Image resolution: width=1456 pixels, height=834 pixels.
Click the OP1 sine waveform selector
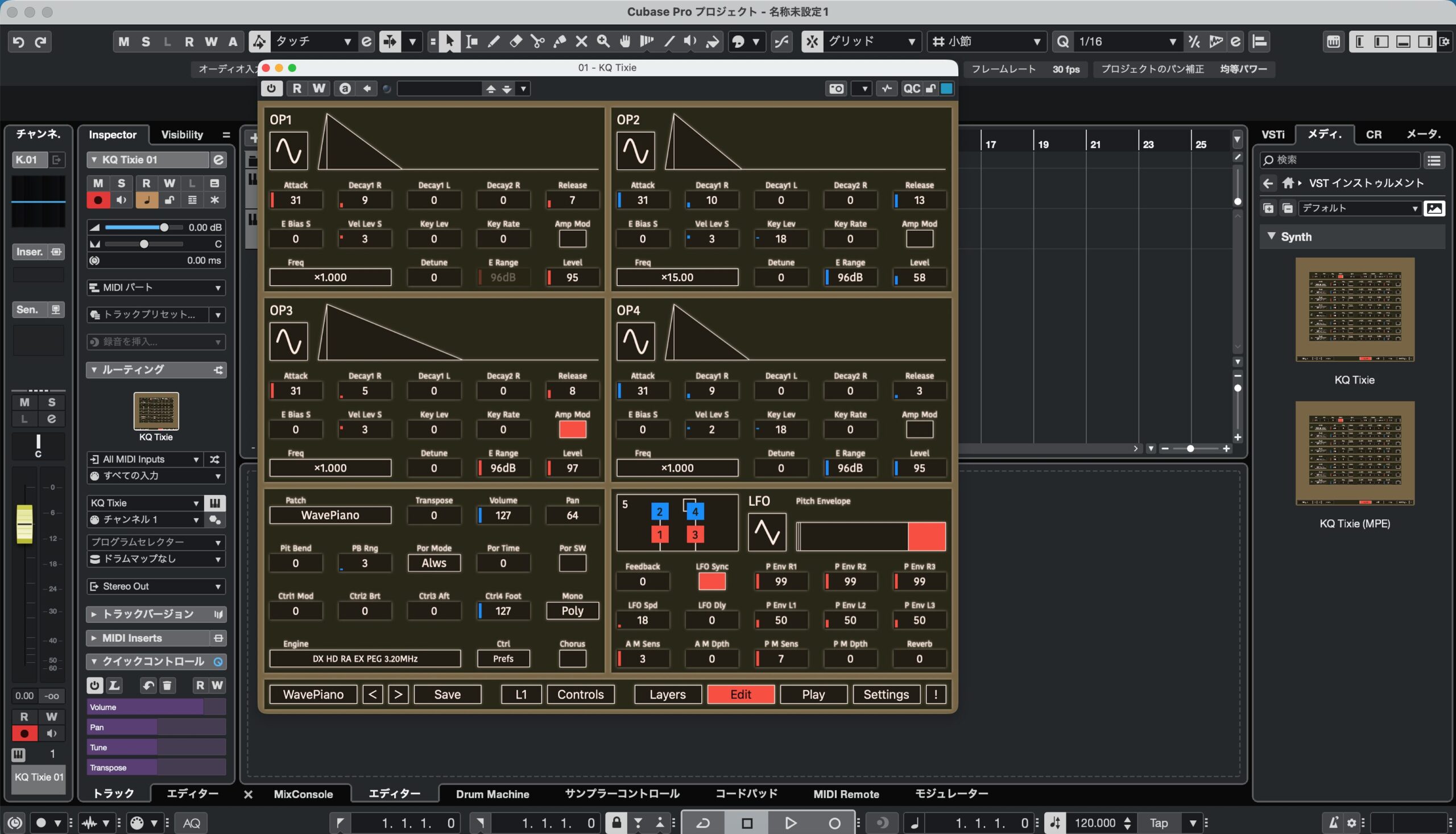click(x=288, y=151)
